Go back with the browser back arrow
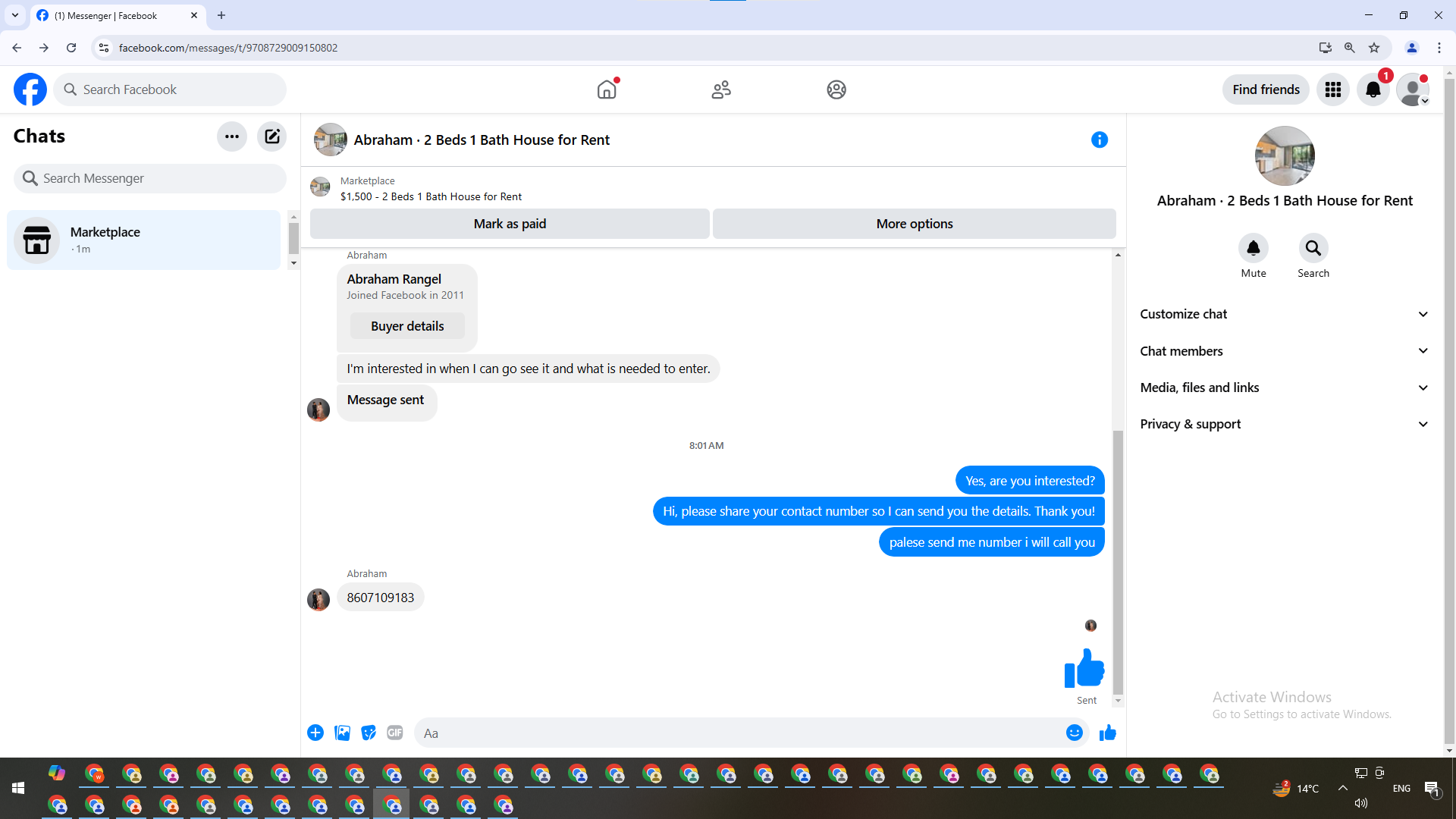1456x819 pixels. click(x=17, y=48)
